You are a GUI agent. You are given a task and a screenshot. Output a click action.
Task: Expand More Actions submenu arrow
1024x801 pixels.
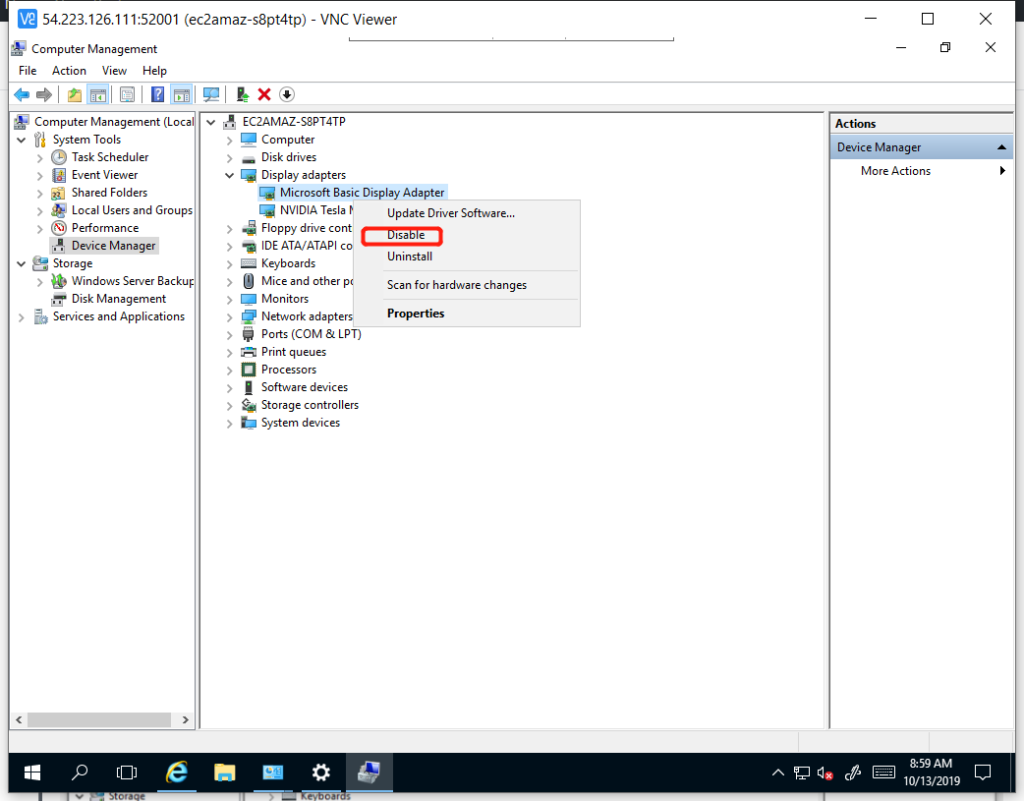(x=1002, y=171)
